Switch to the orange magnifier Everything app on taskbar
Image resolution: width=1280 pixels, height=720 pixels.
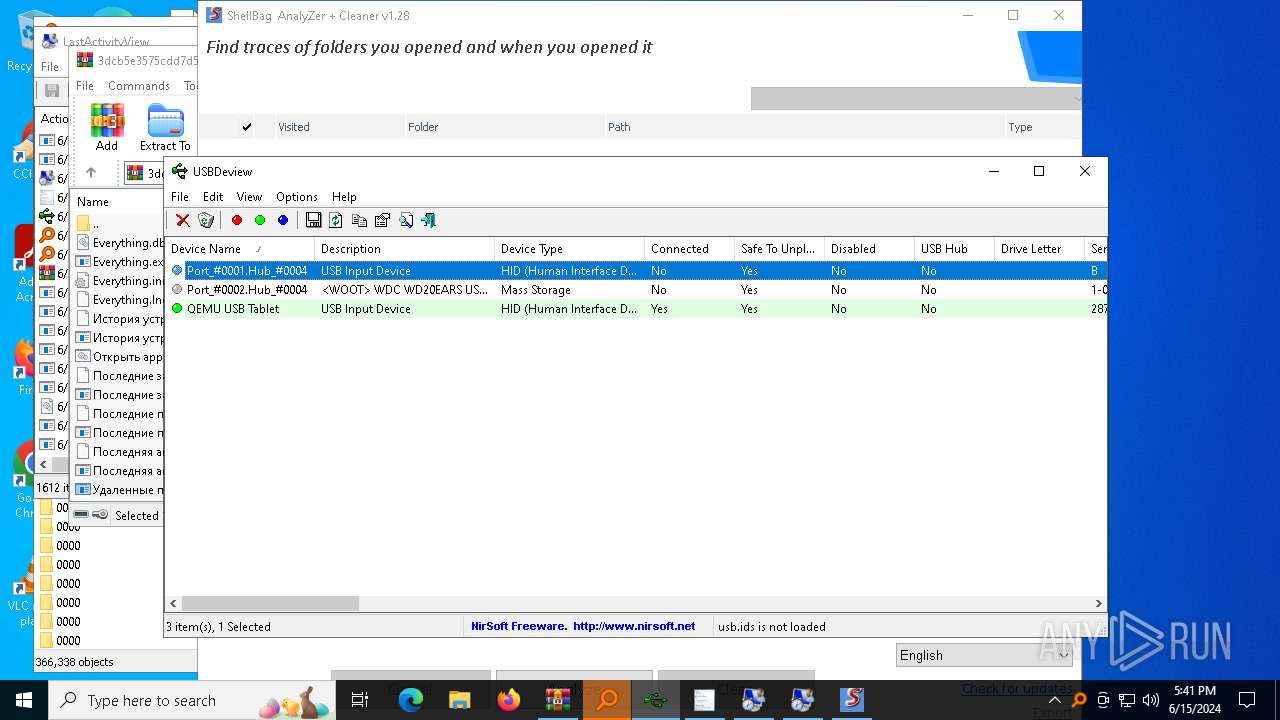607,700
